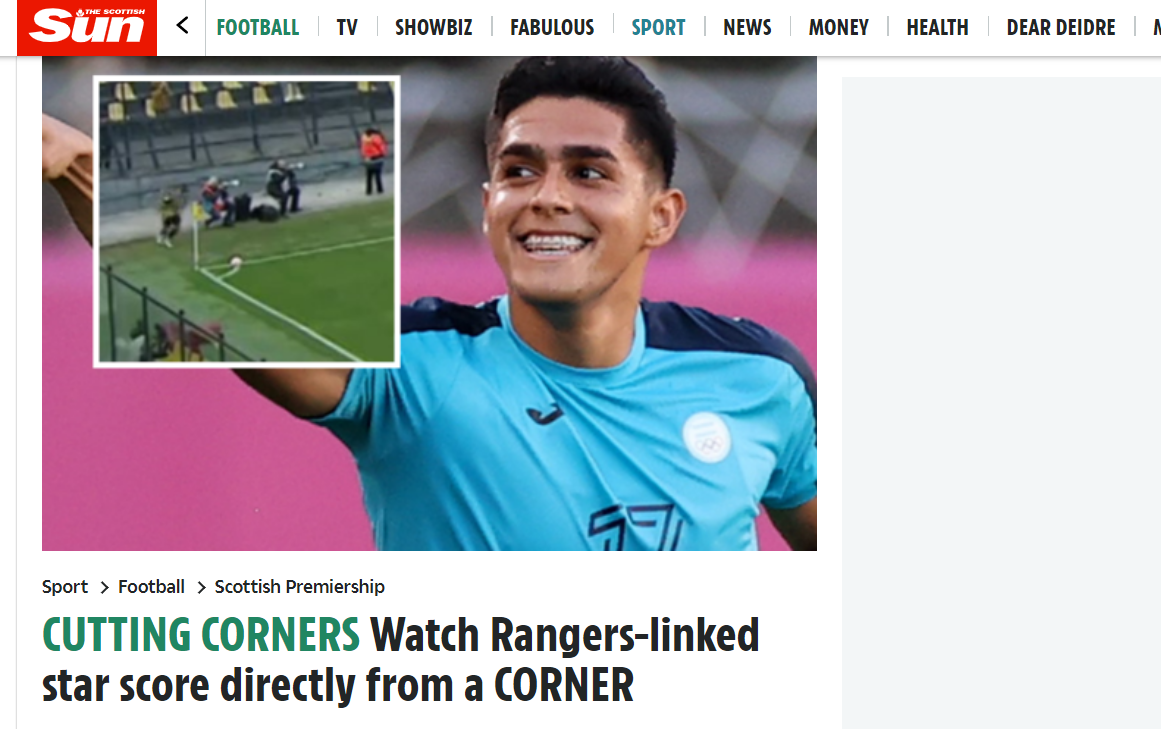The height and width of the screenshot is (729, 1161).
Task: Select the Sport nav item
Action: [x=658, y=27]
